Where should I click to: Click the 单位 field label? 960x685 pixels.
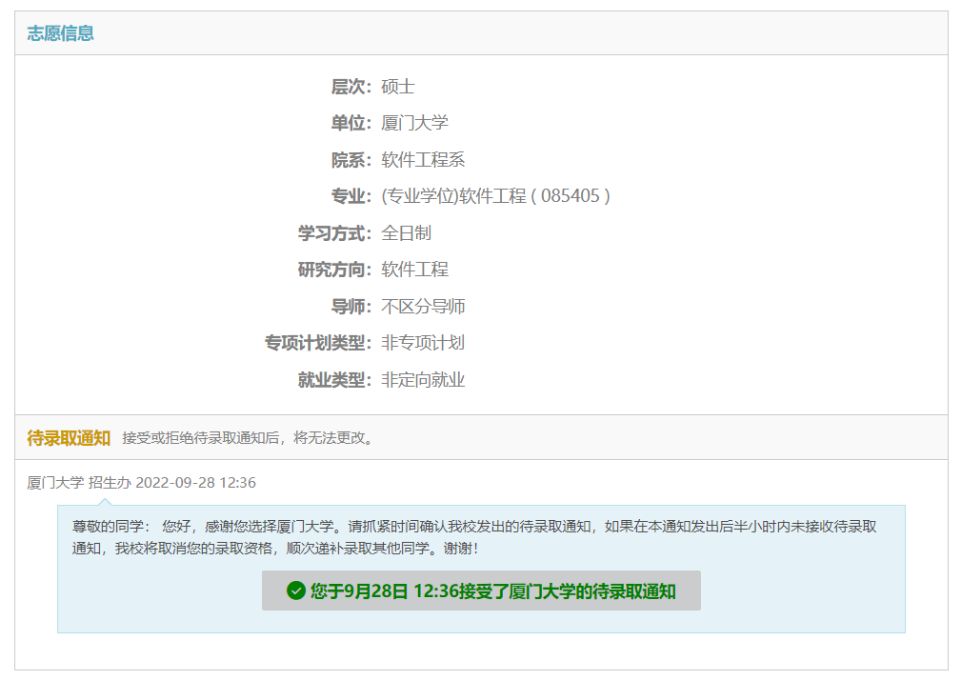pyautogui.click(x=351, y=123)
